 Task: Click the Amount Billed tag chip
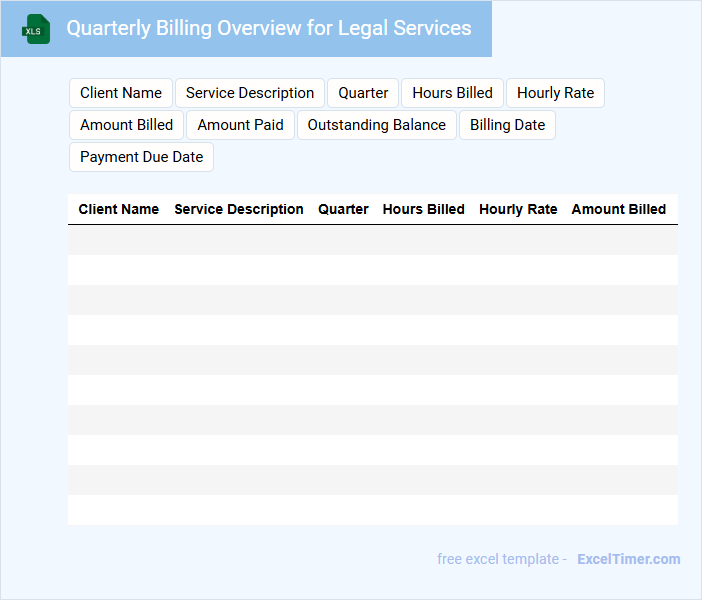126,125
